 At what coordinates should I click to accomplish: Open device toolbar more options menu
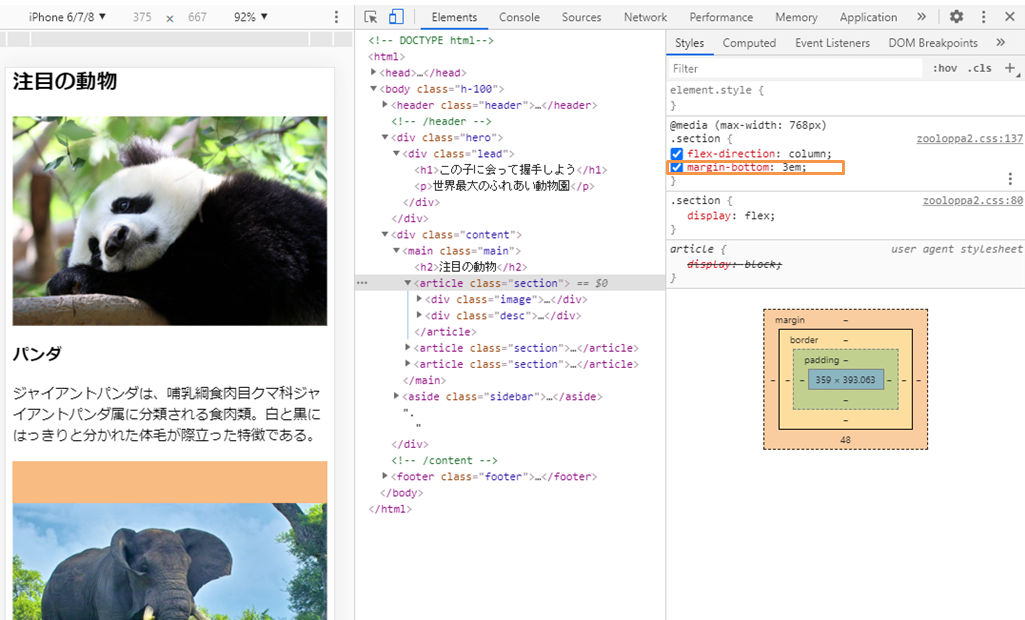pyautogui.click(x=337, y=17)
